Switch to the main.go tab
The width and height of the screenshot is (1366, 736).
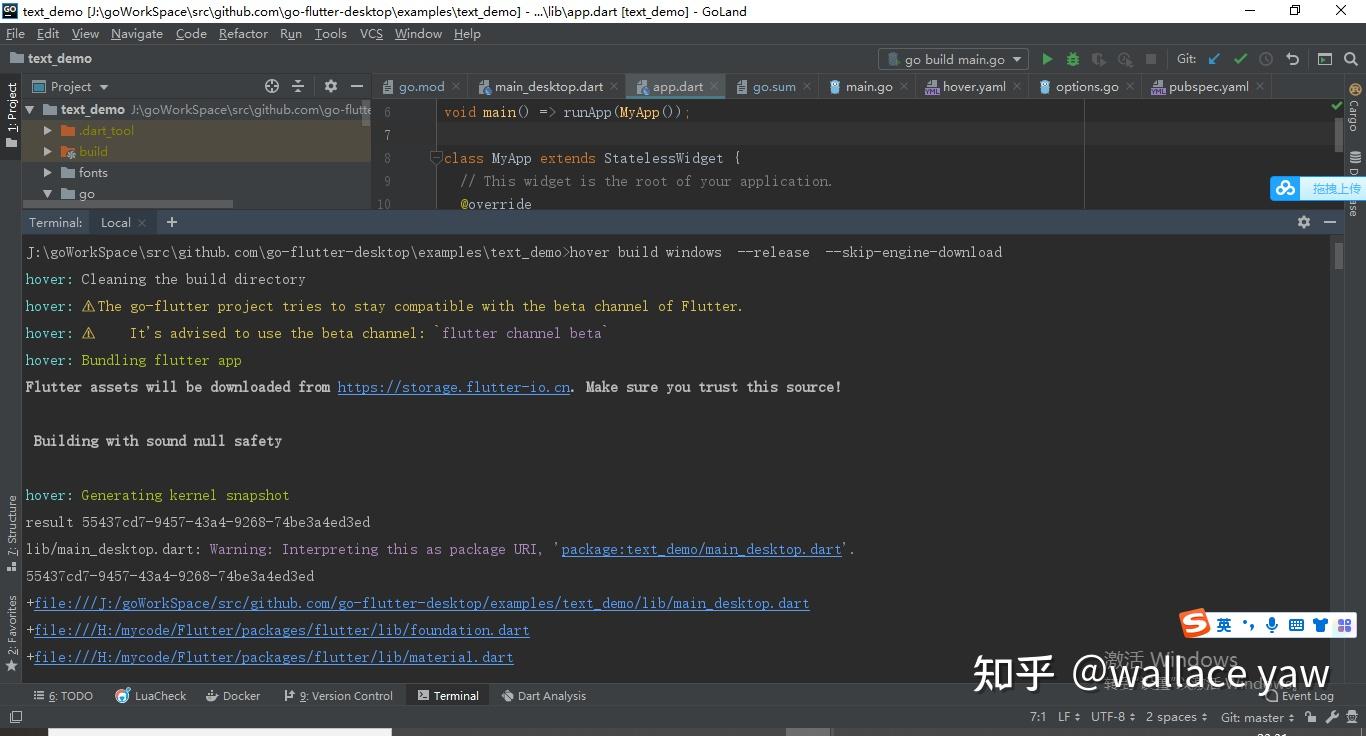tap(868, 86)
